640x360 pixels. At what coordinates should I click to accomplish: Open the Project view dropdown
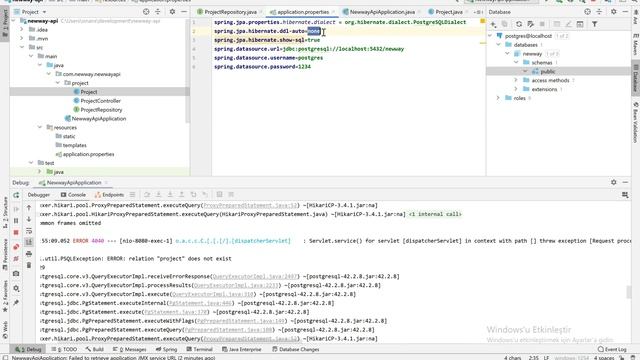pyautogui.click(x=30, y=12)
